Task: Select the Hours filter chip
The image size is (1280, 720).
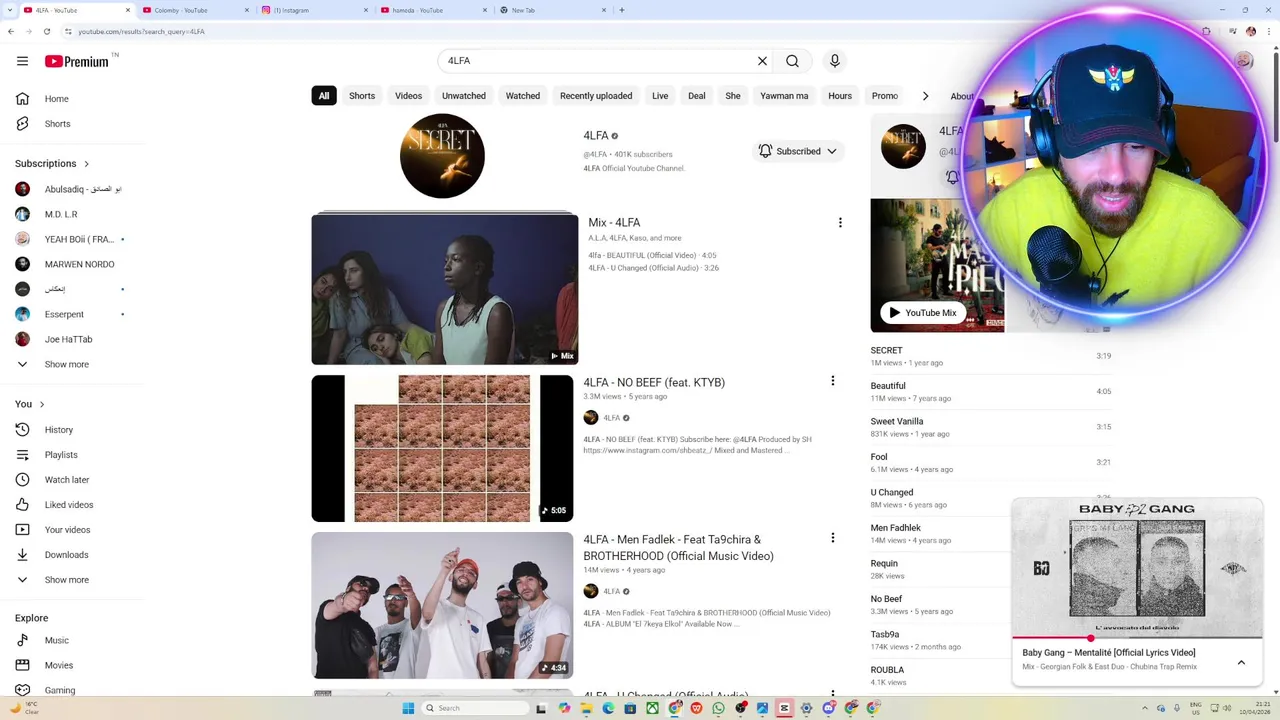Action: [840, 96]
